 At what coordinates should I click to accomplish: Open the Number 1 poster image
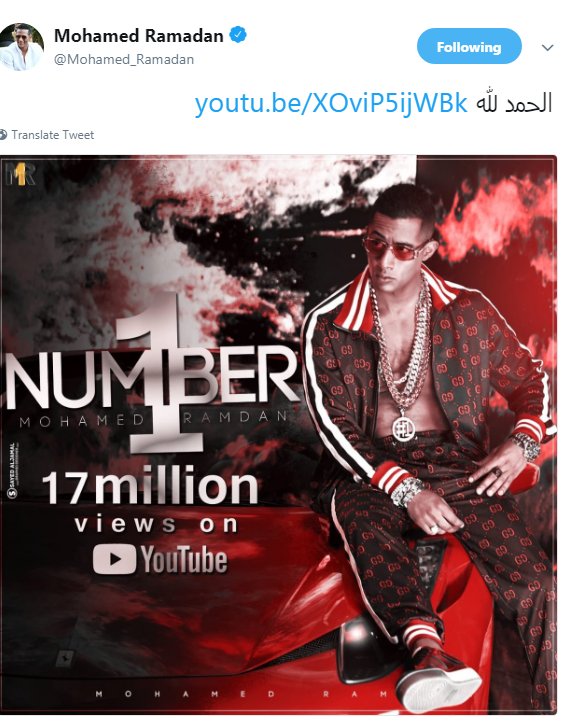click(x=278, y=434)
